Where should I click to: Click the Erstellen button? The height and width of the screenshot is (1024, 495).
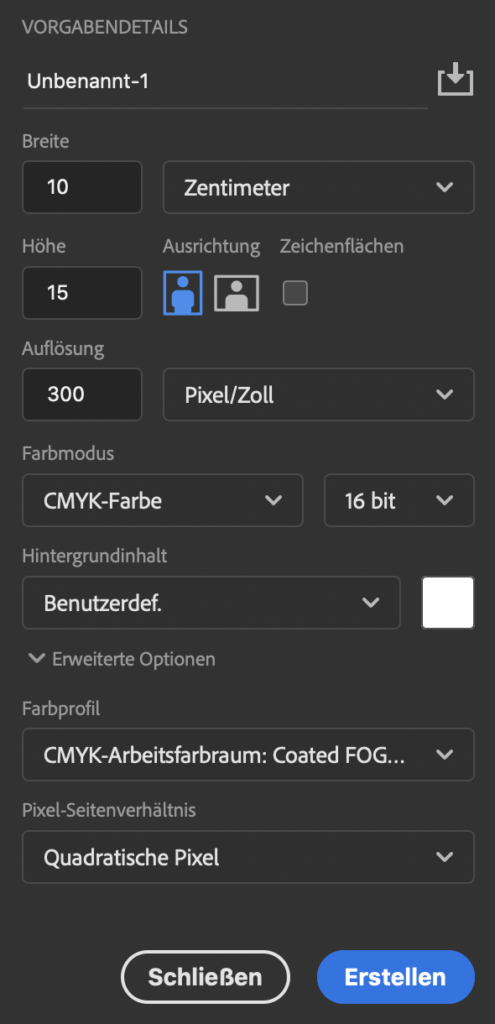pos(396,976)
